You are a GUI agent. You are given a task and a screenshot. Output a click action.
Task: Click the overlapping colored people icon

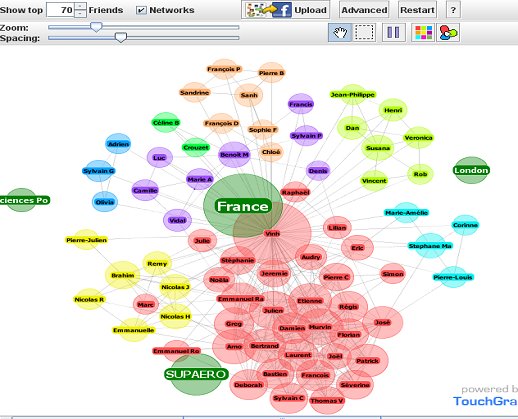[448, 33]
